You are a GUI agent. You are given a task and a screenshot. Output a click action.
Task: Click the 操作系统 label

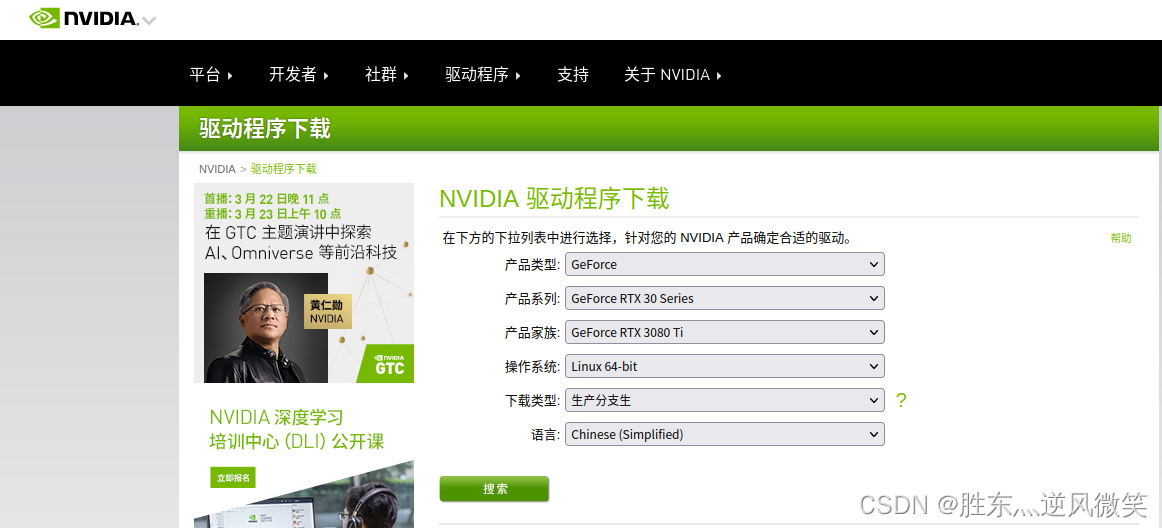532,366
